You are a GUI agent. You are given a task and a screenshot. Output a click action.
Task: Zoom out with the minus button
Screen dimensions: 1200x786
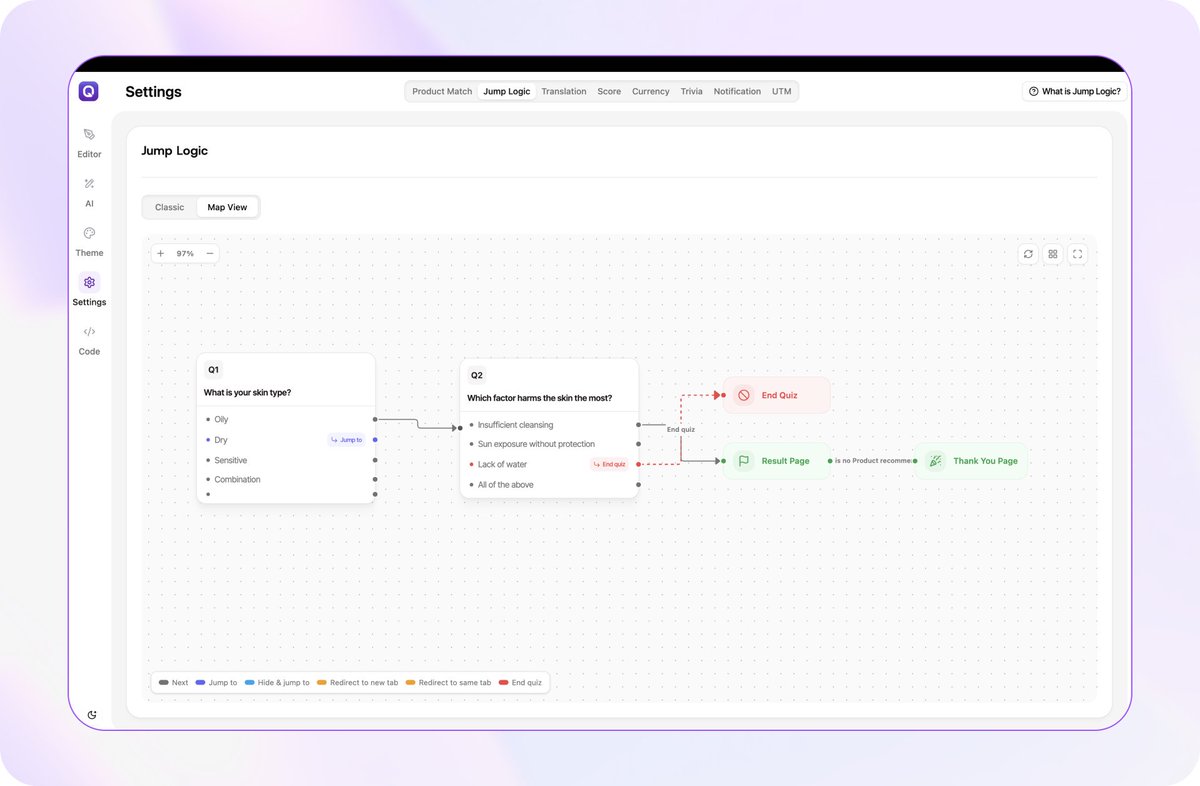click(210, 253)
